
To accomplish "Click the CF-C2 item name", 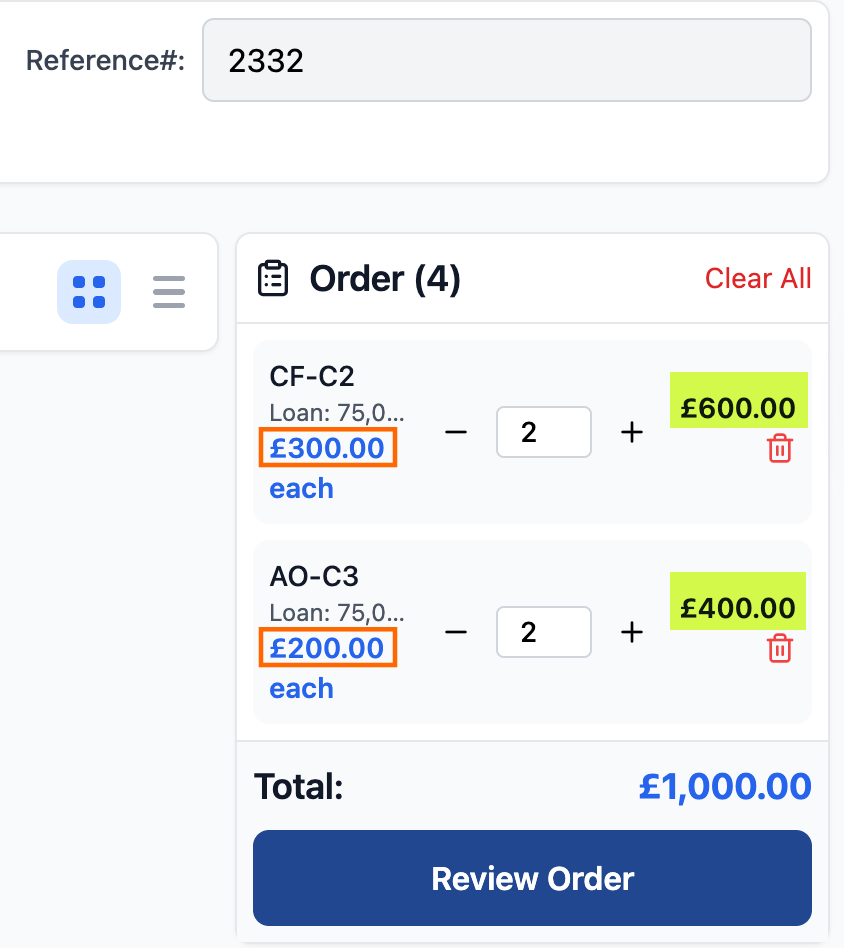I will point(312,376).
